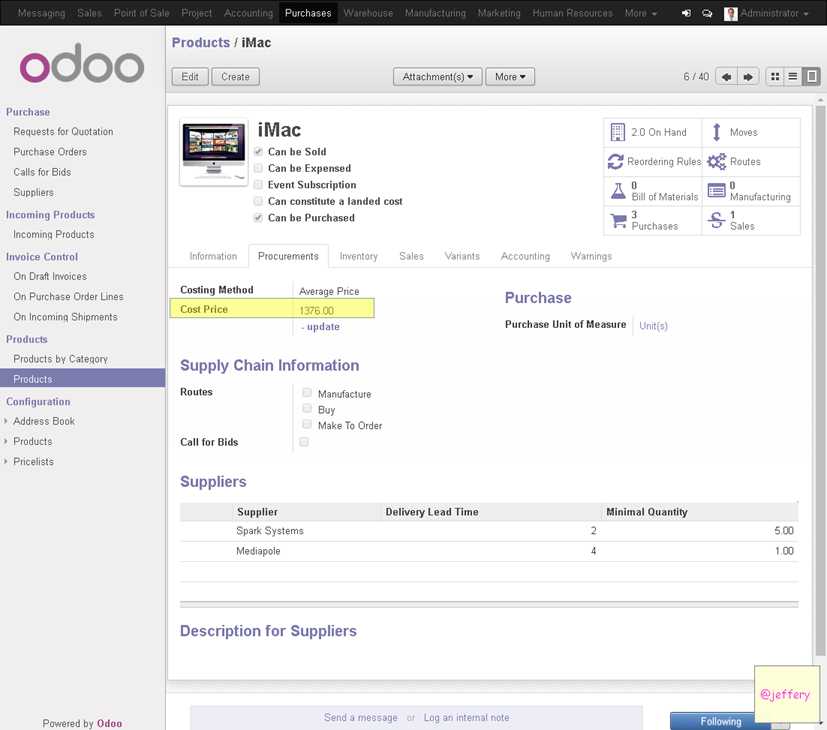Click the Odoo link in footer
The height and width of the screenshot is (730, 827).
(109, 724)
